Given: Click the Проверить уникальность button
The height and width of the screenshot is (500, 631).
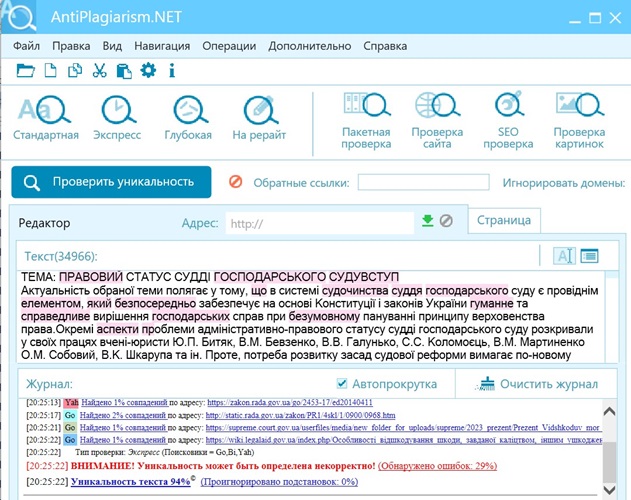Looking at the screenshot, I should [111, 182].
